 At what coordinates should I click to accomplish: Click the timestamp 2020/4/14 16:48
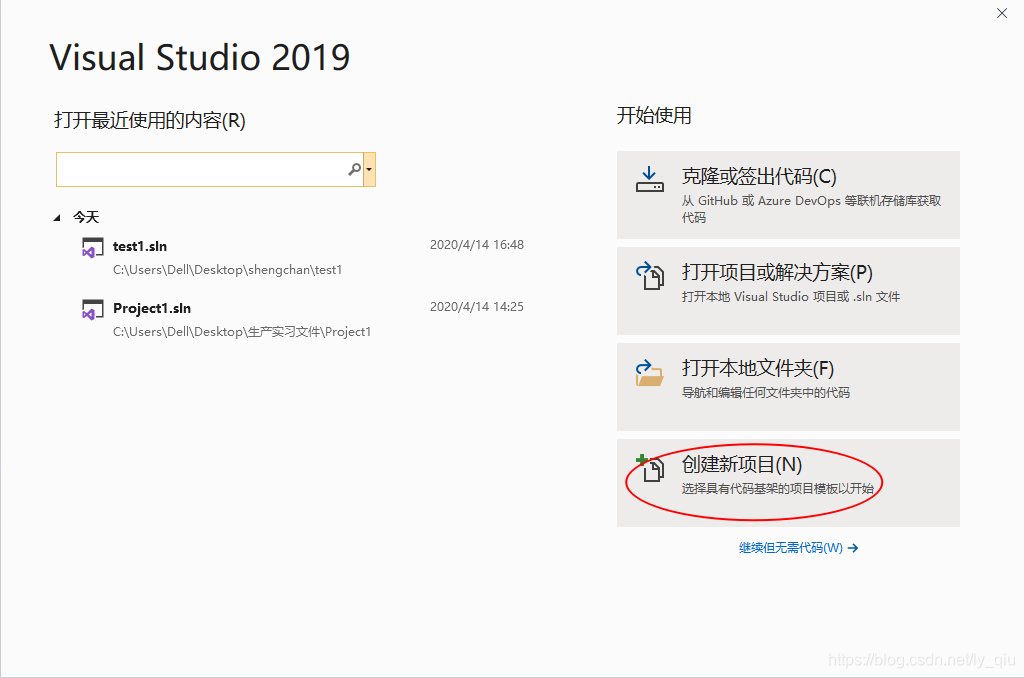477,245
